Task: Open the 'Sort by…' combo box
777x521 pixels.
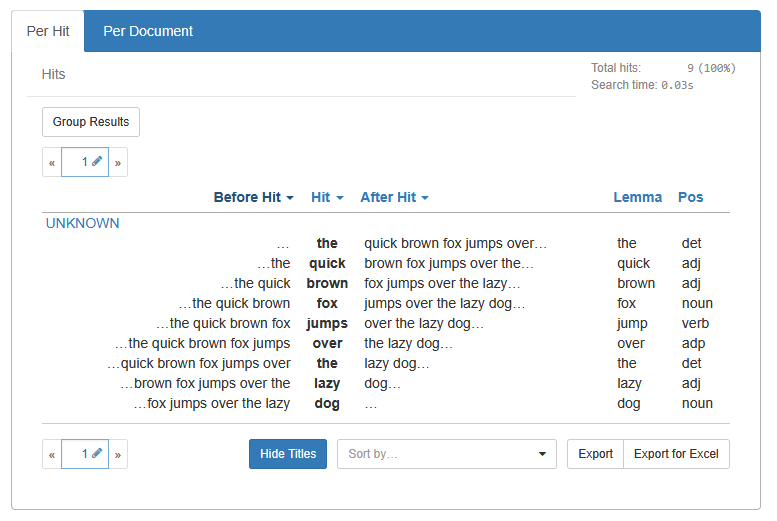Action: point(446,454)
